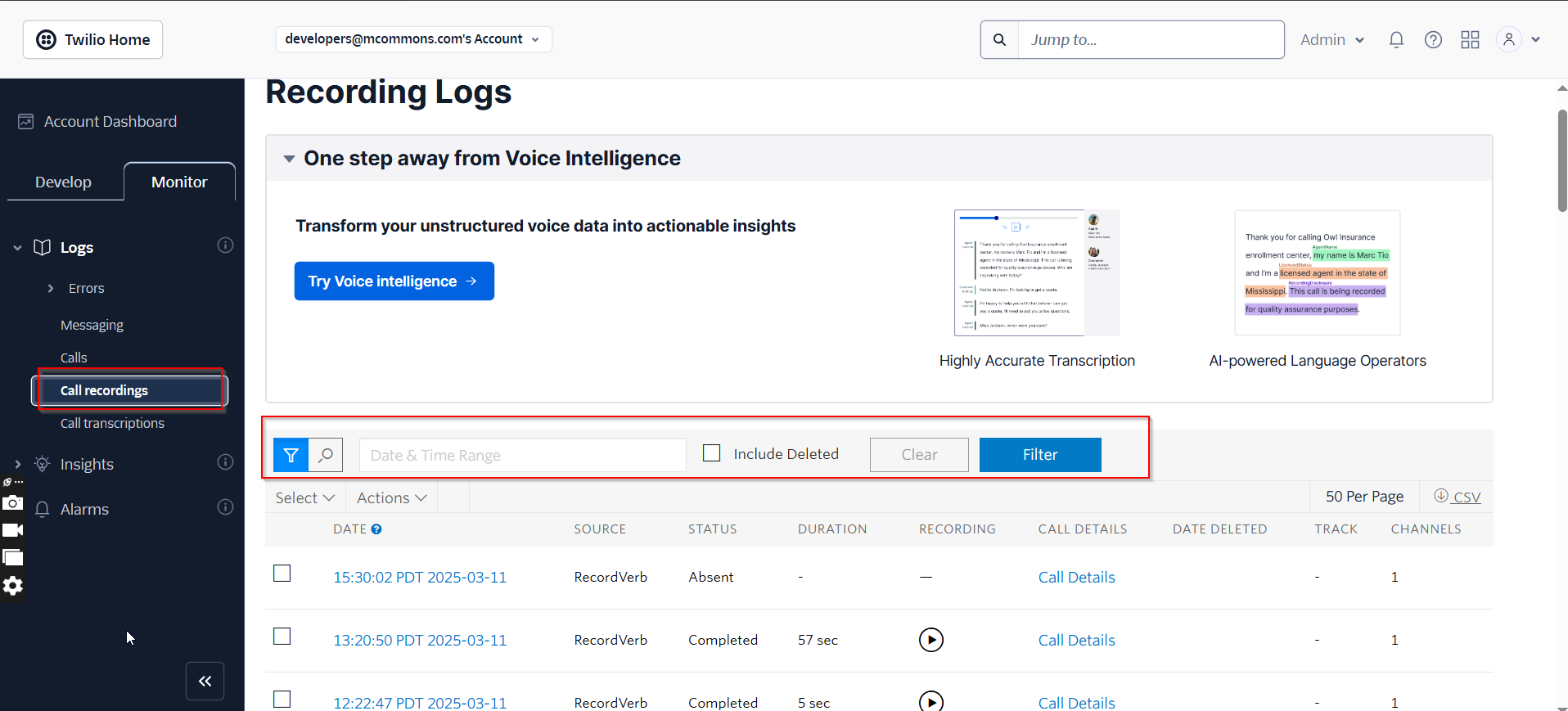Open the account switcher dropdown
The image size is (1568, 711).
(x=413, y=39)
